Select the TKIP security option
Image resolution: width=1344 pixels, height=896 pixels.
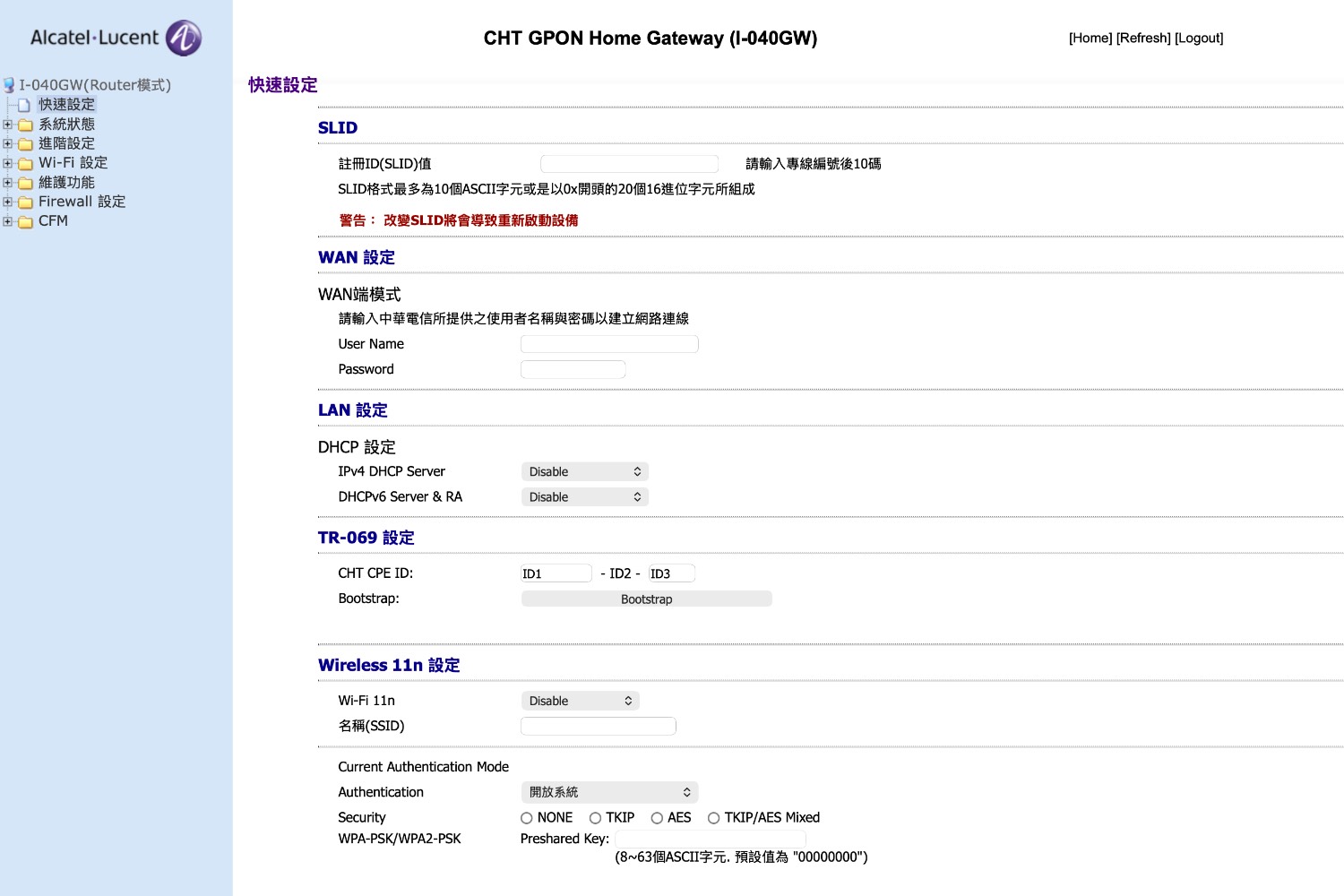click(x=595, y=818)
